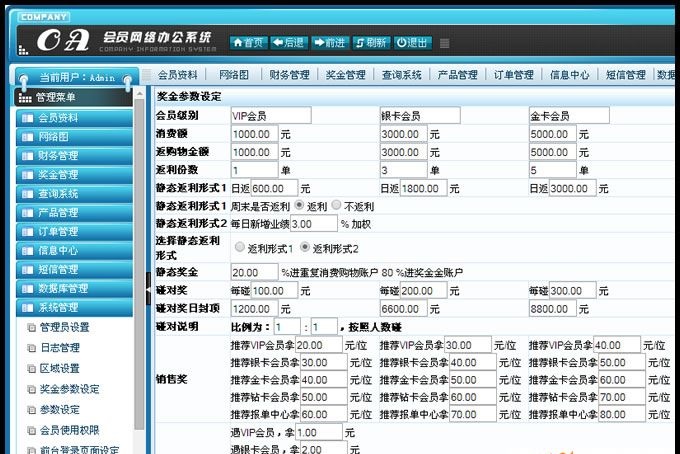Image resolution: width=680 pixels, height=454 pixels.
Task: Click the VIP会员 消费额 input field
Action: pos(254,134)
